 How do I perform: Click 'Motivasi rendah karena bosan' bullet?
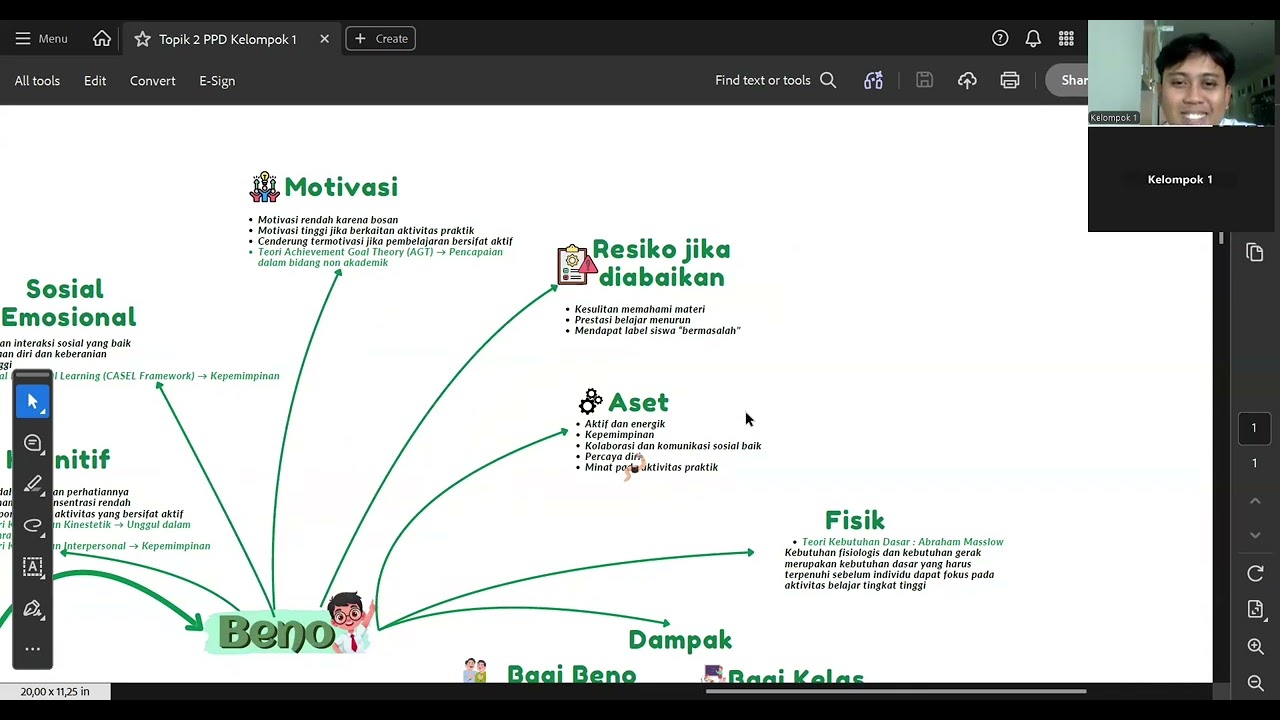[x=328, y=220]
